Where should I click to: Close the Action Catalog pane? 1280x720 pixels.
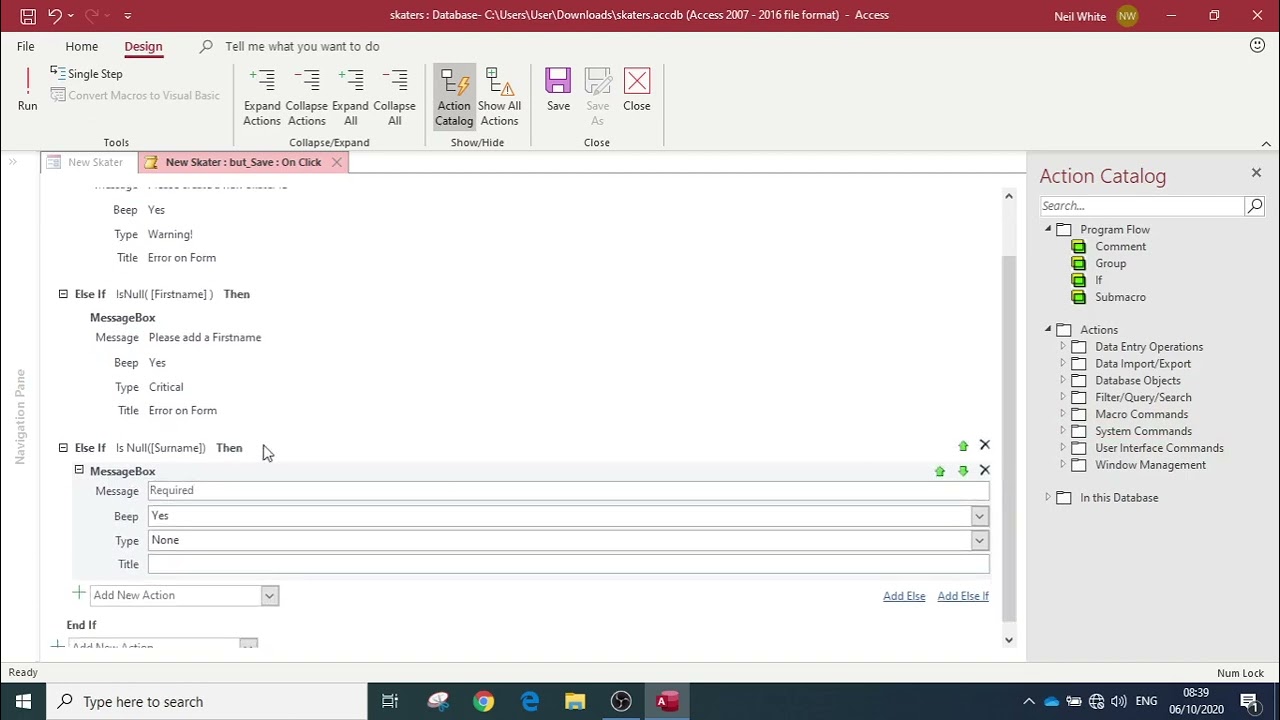click(1256, 173)
